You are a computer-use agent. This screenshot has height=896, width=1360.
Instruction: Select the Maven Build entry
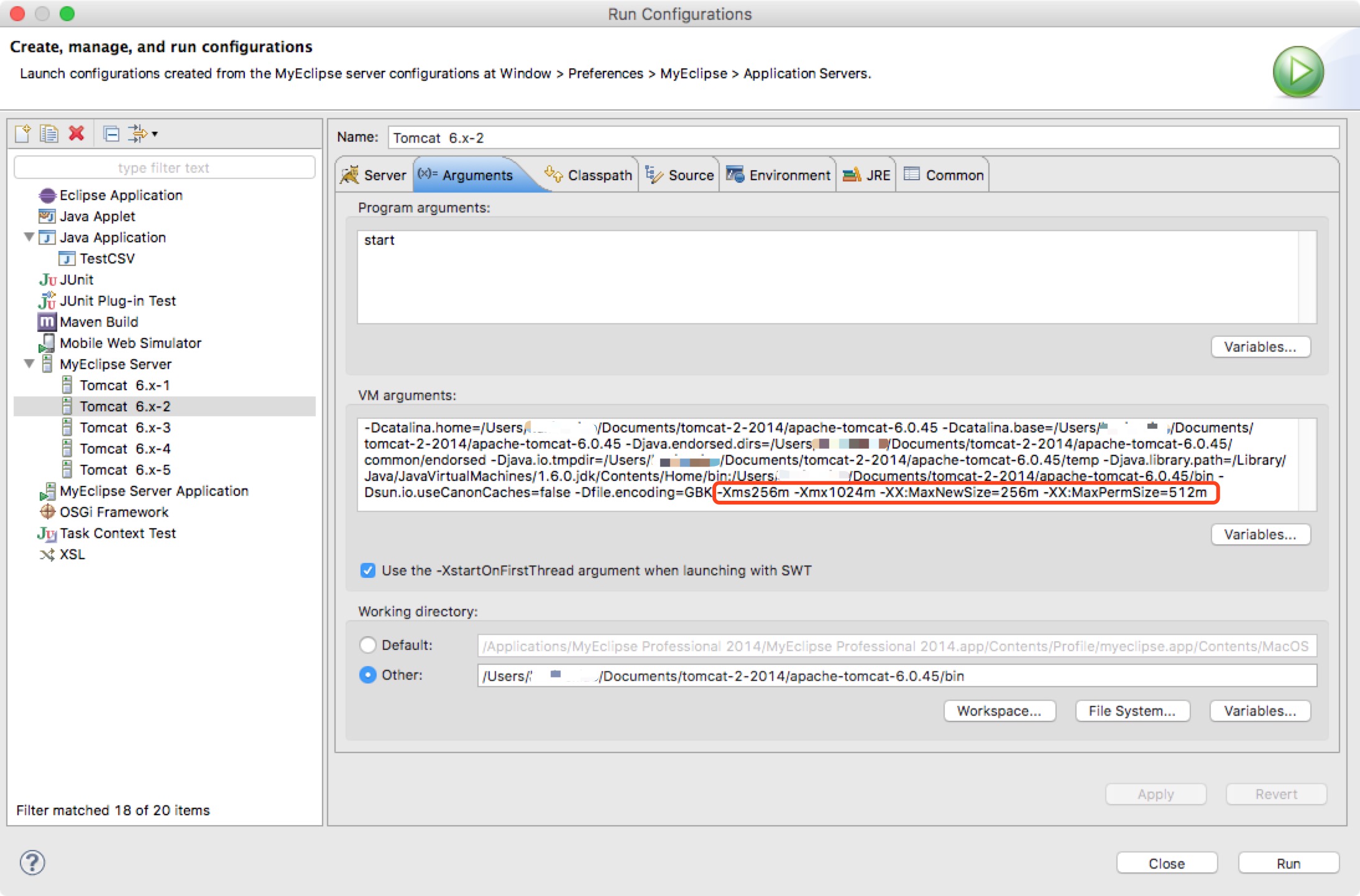click(x=99, y=322)
